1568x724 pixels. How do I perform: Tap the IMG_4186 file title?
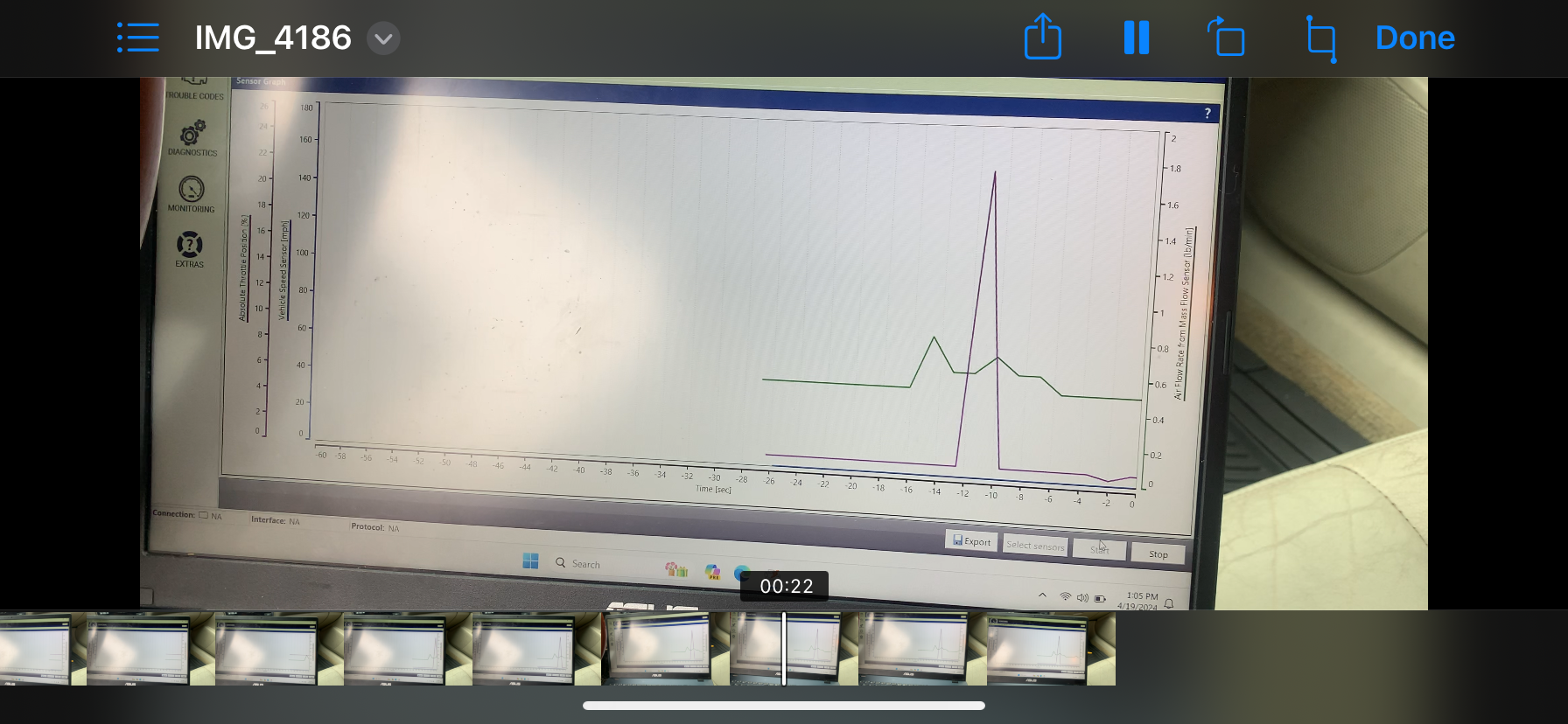(272, 38)
